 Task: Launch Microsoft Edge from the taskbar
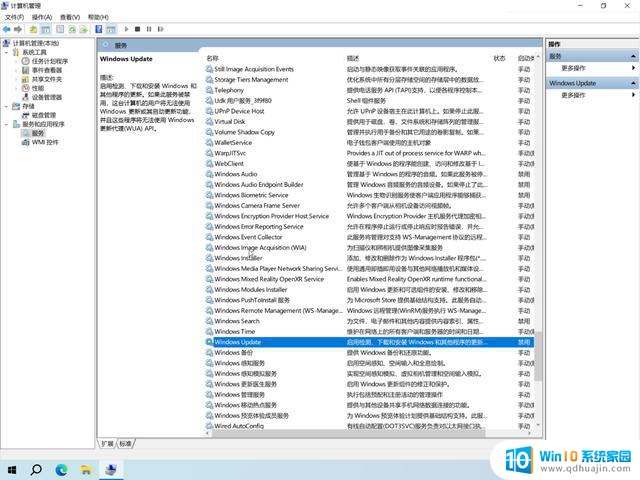tap(61, 470)
